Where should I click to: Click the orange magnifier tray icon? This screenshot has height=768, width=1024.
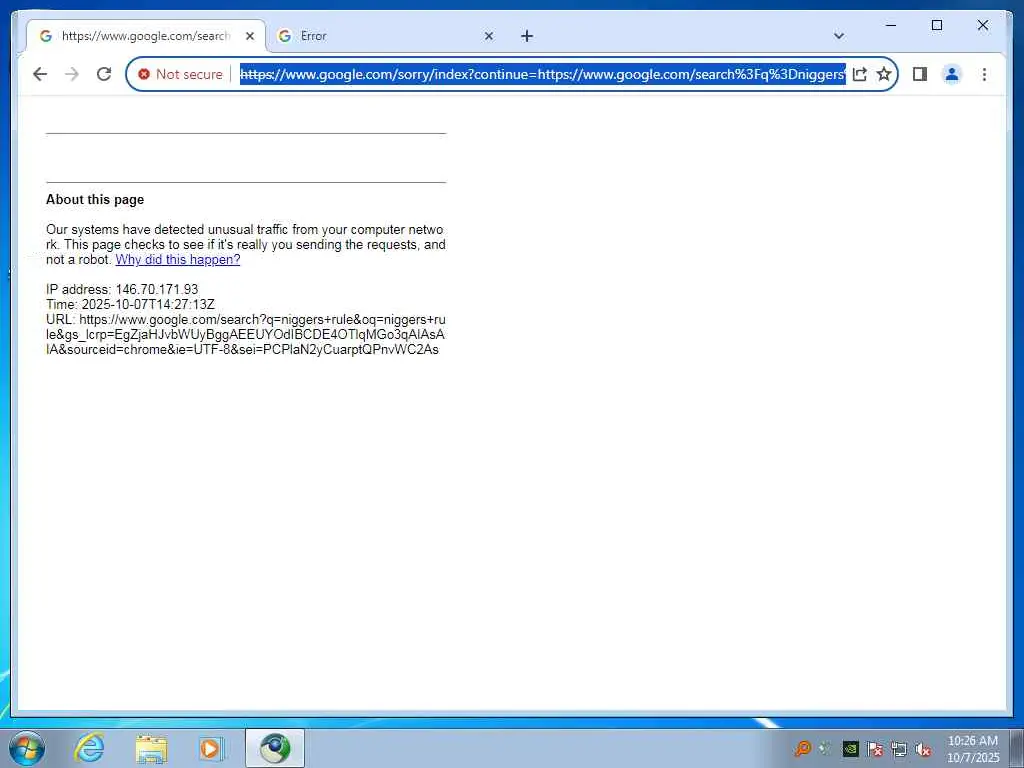[803, 748]
